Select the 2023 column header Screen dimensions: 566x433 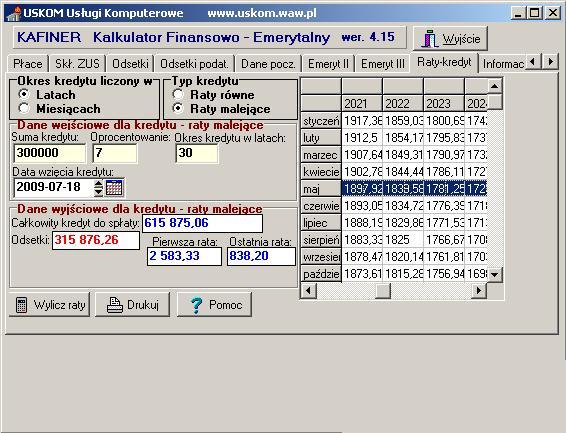[x=444, y=104]
